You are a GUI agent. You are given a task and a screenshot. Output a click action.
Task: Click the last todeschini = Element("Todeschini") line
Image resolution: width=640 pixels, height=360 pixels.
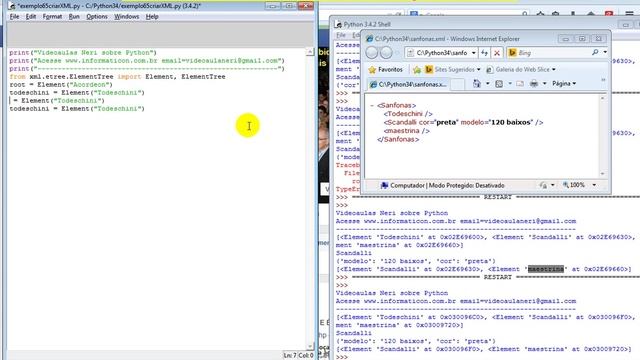(77, 109)
